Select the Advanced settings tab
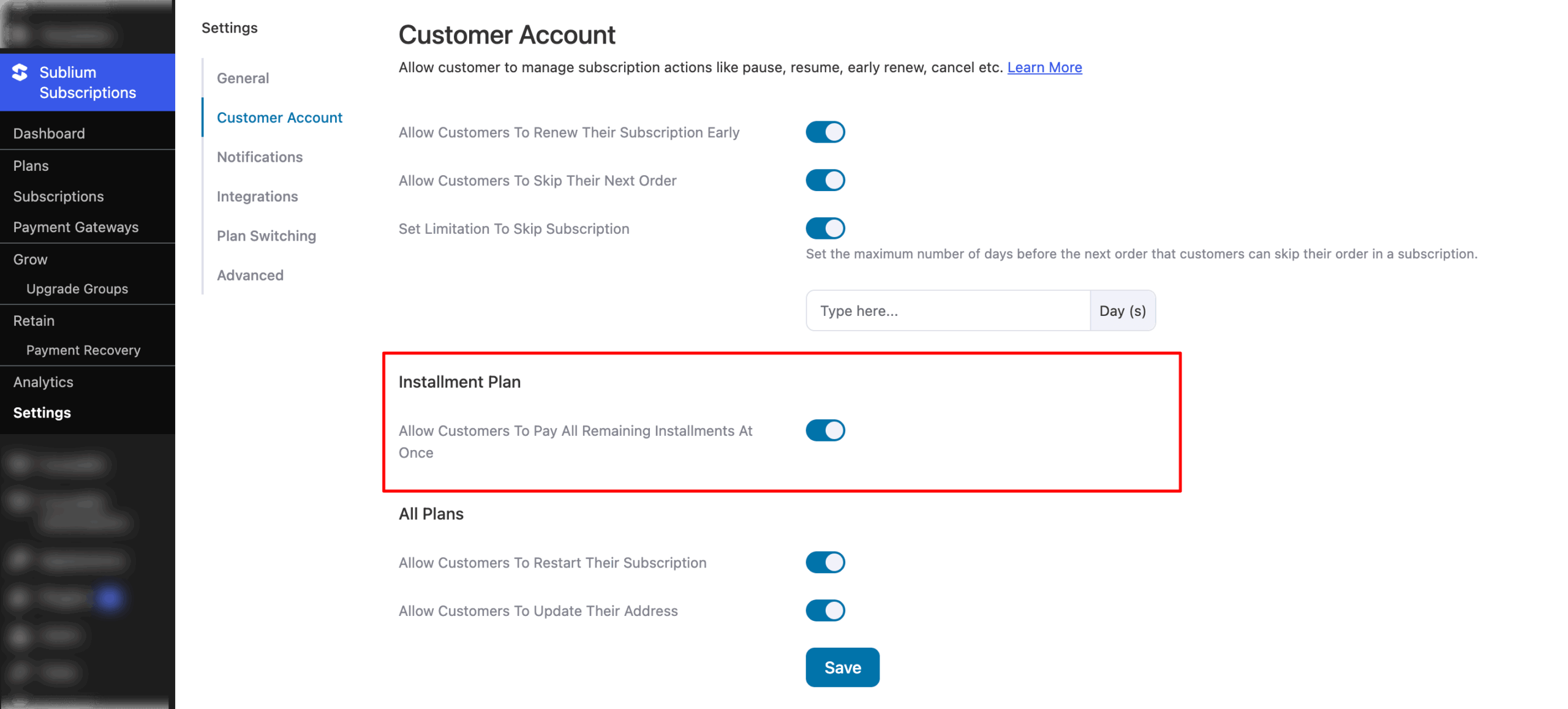The width and height of the screenshot is (1568, 709). [x=250, y=275]
